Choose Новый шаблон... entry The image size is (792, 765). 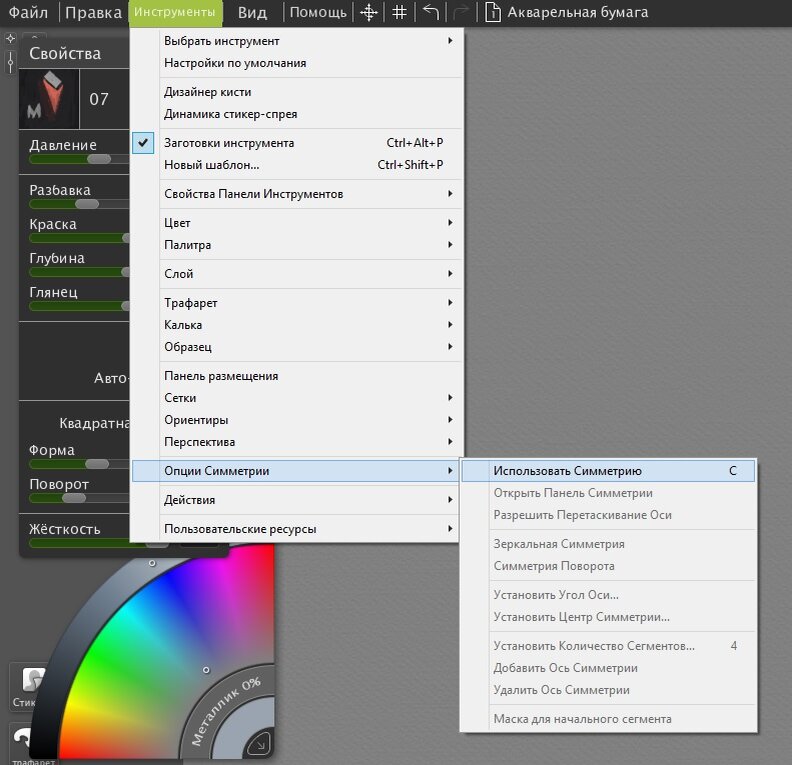pos(297,165)
